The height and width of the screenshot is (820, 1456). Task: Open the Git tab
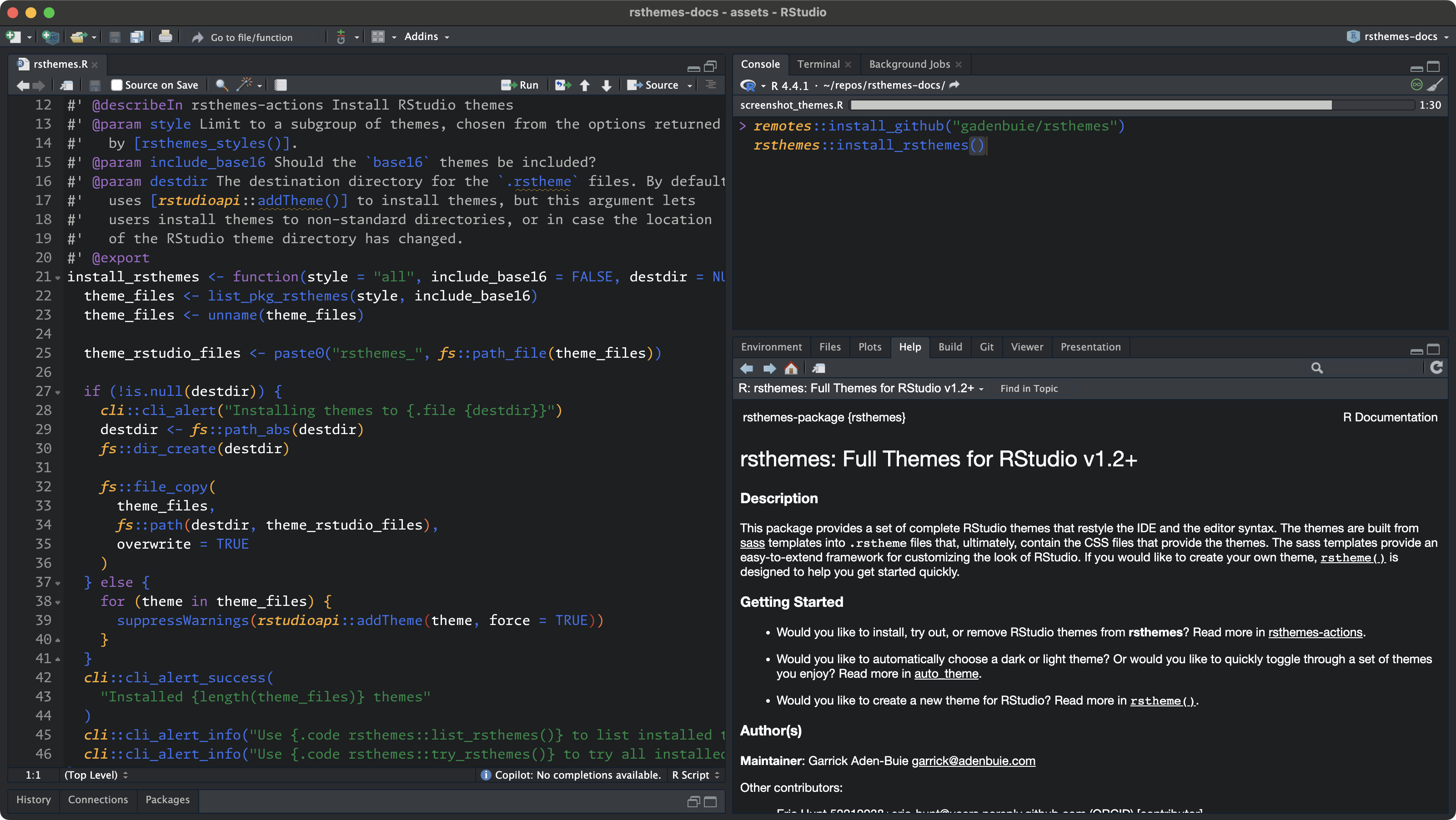pyautogui.click(x=986, y=346)
